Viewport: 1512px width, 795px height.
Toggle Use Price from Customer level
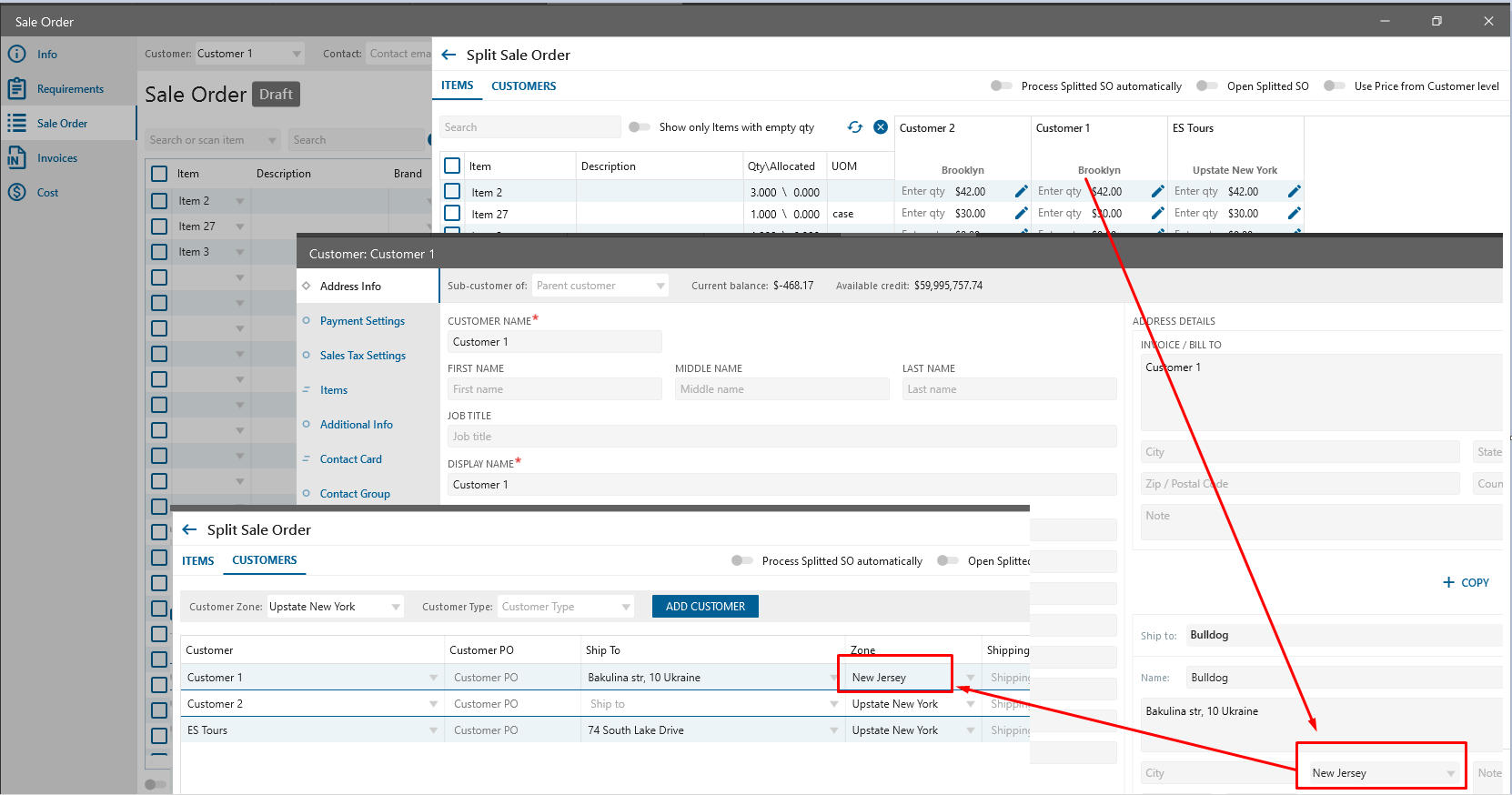(x=1334, y=86)
